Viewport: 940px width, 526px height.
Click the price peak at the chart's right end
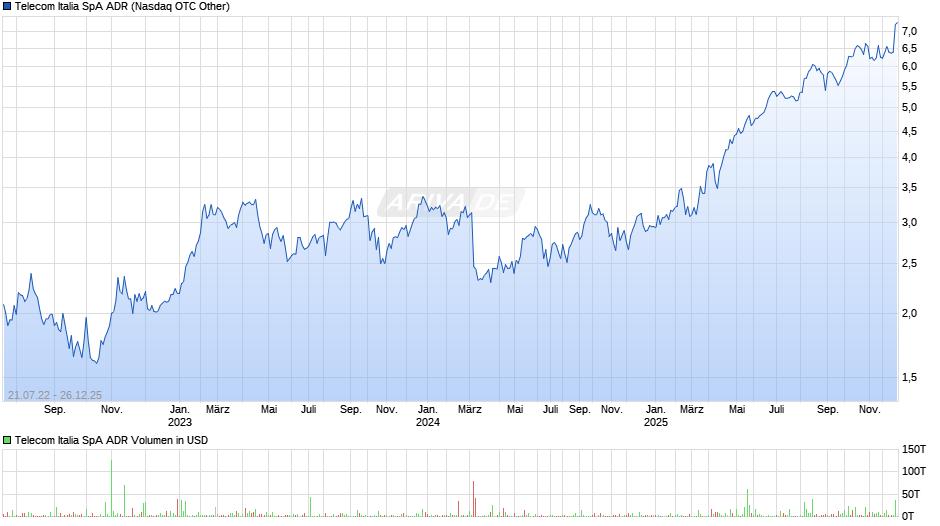[896, 23]
